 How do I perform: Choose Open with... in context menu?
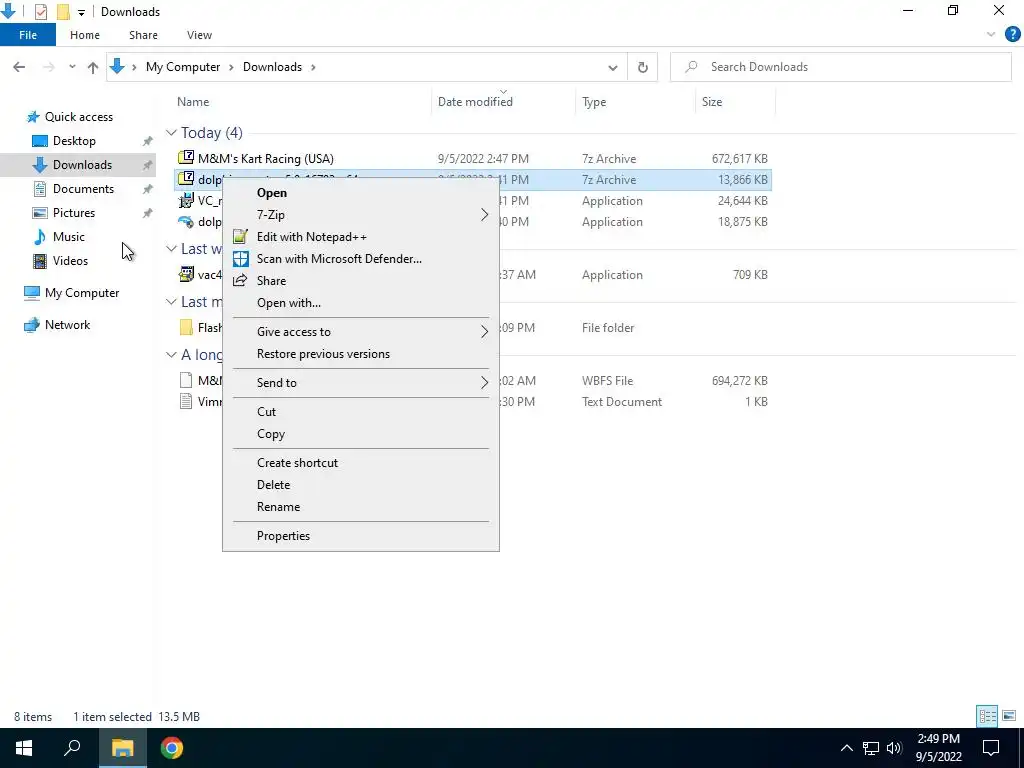pyautogui.click(x=360, y=303)
